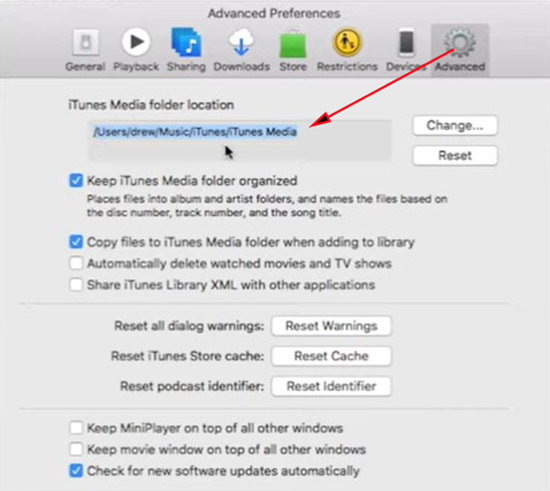This screenshot has width=550, height=491.
Task: Open the Sharing preferences icon
Action: click(186, 42)
